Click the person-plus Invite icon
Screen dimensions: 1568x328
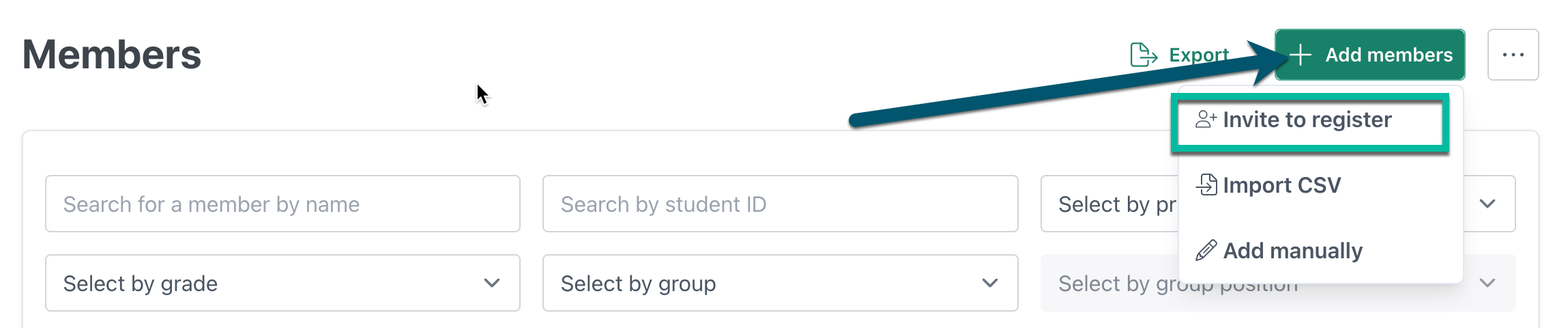tap(1206, 120)
